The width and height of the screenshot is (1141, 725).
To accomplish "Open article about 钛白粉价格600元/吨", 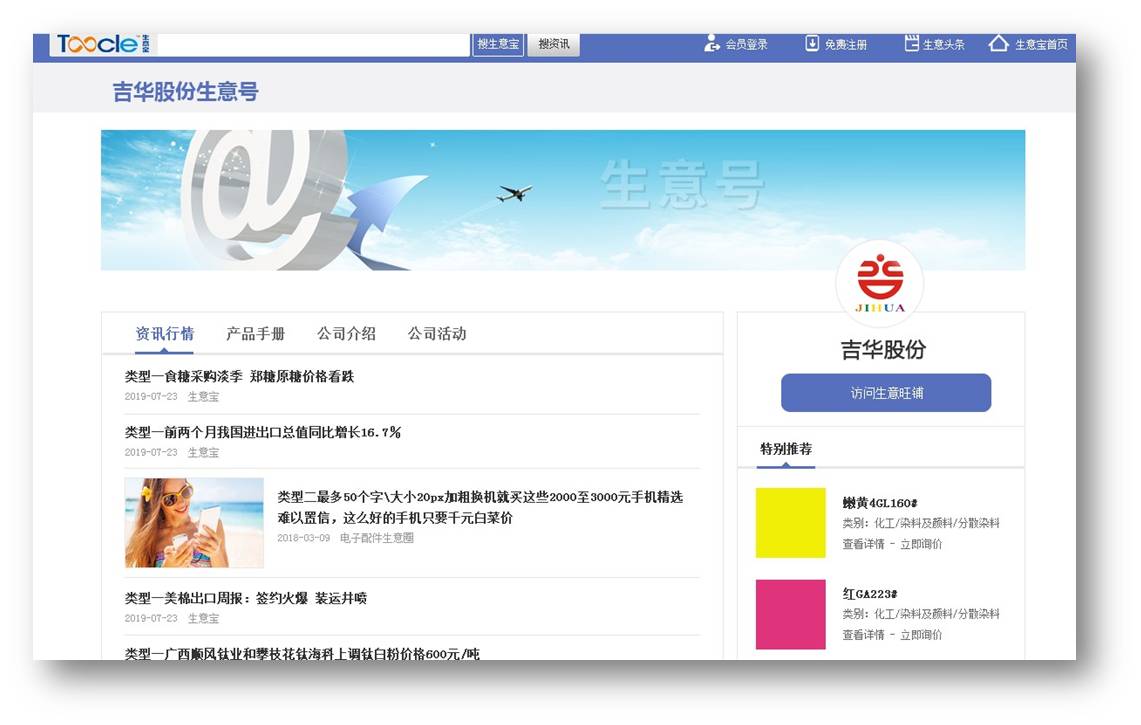I will coord(302,654).
